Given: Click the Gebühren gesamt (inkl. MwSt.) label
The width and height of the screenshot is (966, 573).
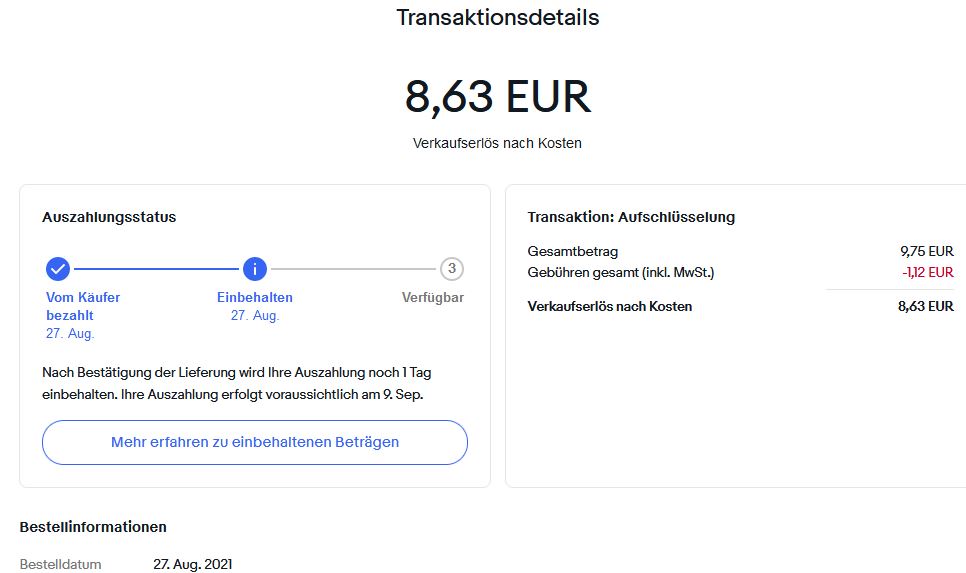Looking at the screenshot, I should click(621, 272).
